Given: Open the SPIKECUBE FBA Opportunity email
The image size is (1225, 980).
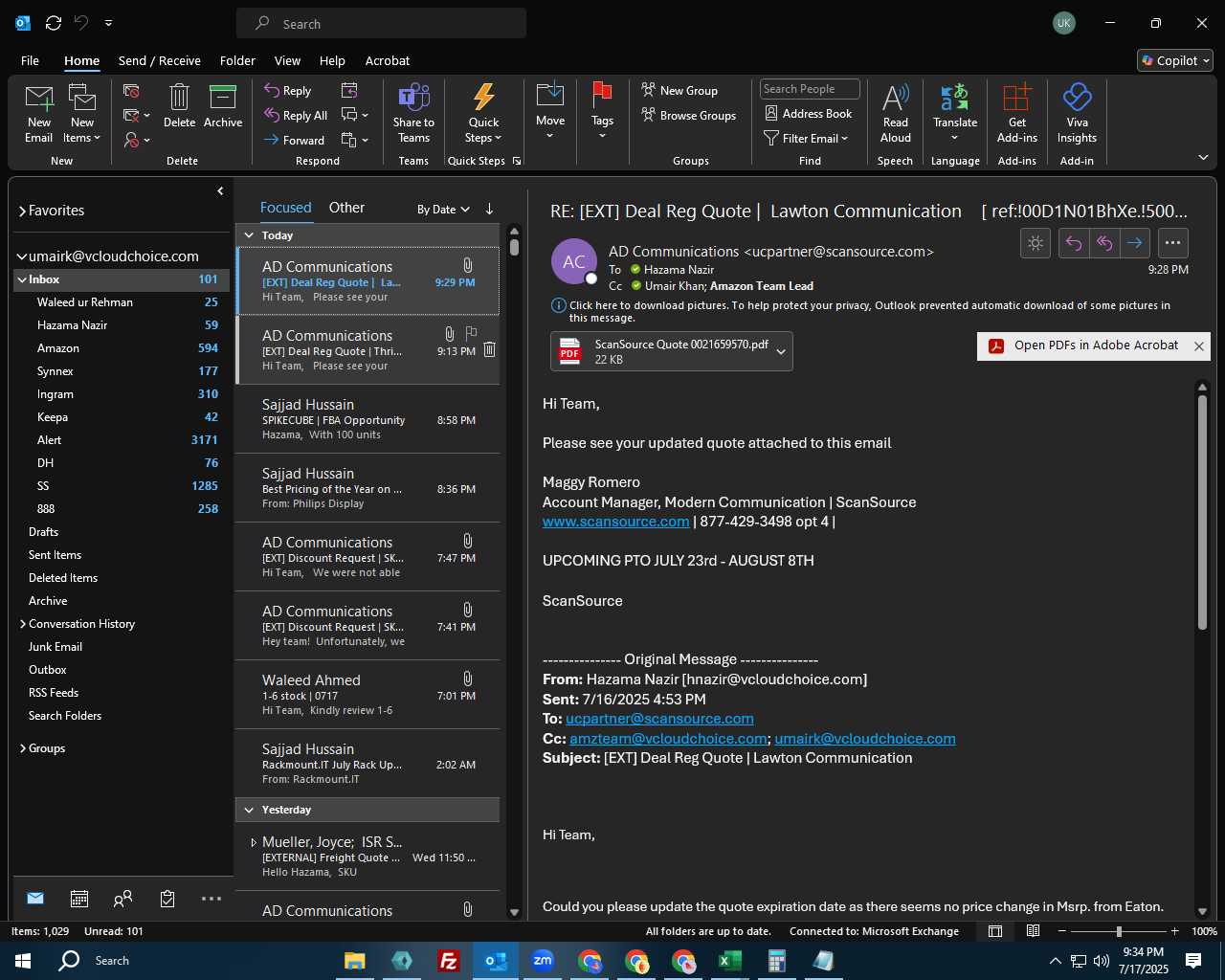Looking at the screenshot, I should [367, 419].
